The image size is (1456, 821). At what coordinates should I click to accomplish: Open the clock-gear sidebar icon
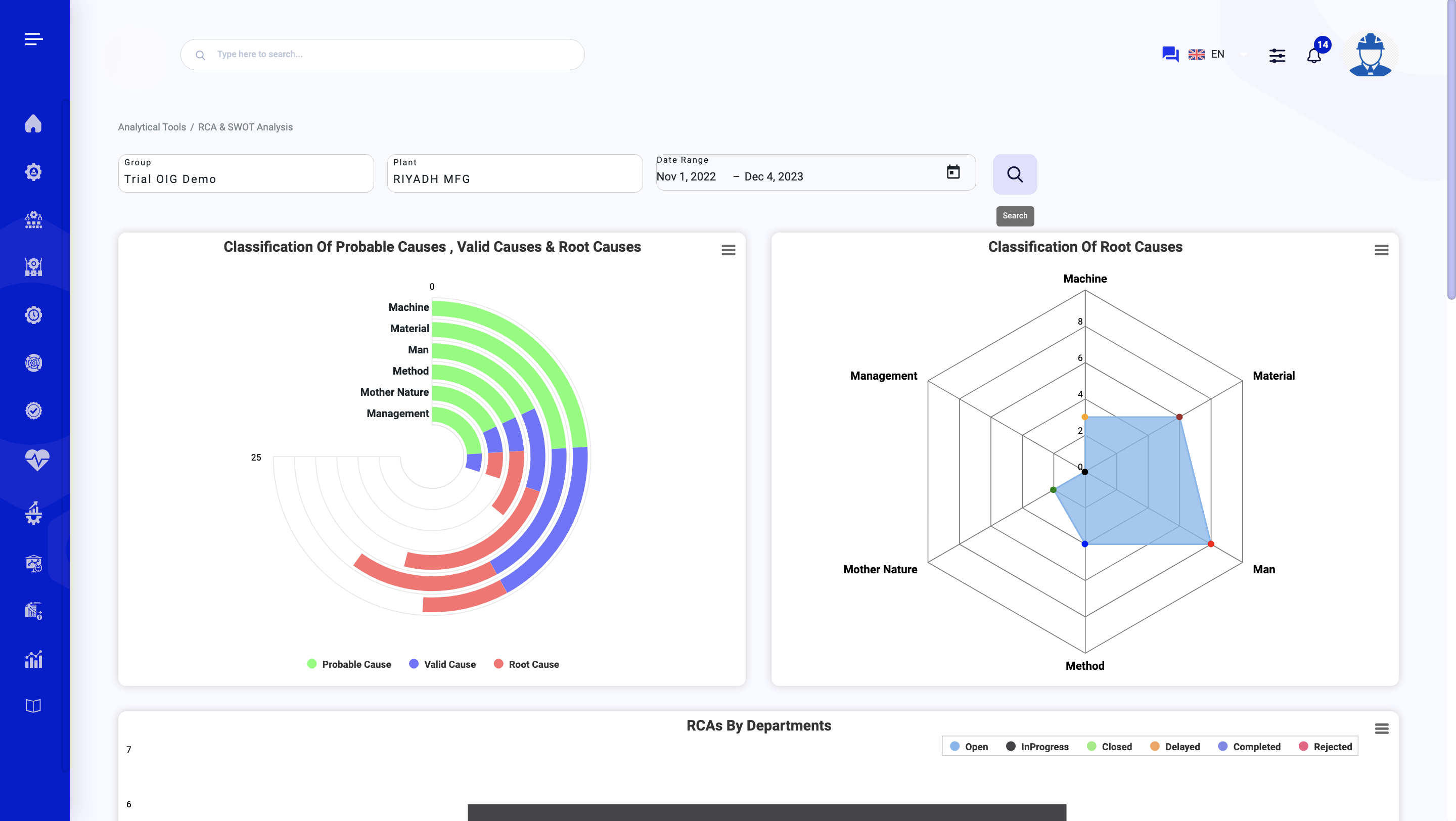(33, 315)
